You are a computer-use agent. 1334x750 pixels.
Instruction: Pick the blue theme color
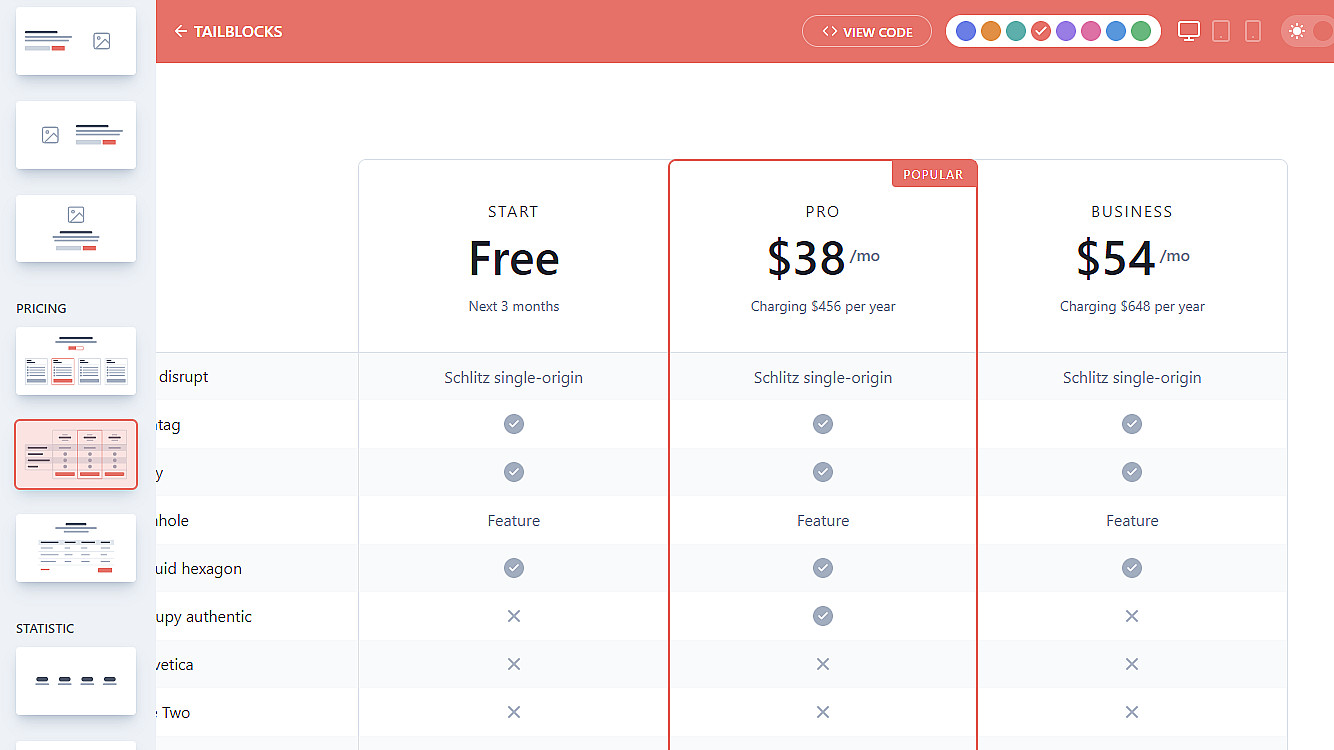tap(1116, 31)
